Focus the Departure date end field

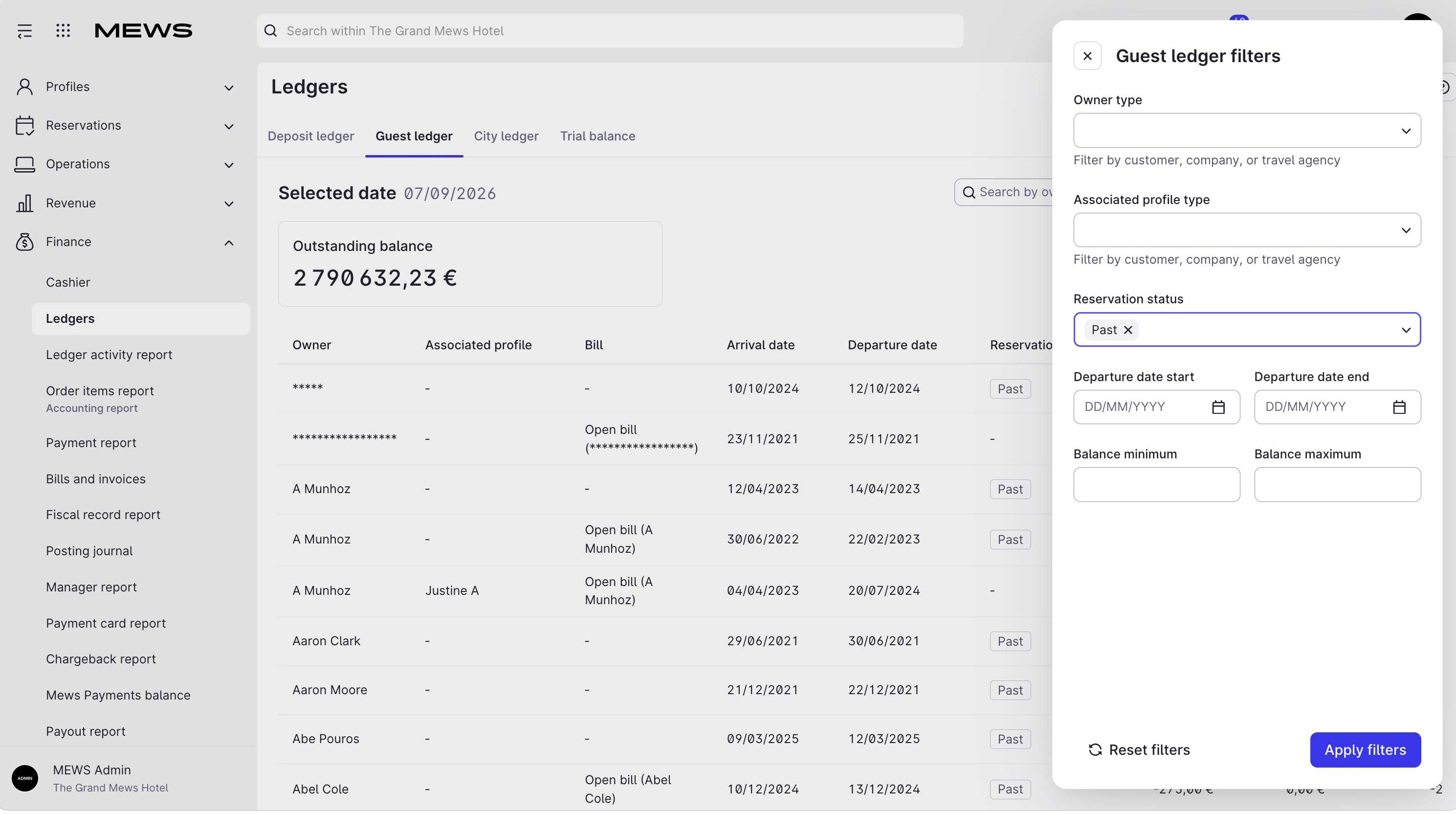(1337, 407)
